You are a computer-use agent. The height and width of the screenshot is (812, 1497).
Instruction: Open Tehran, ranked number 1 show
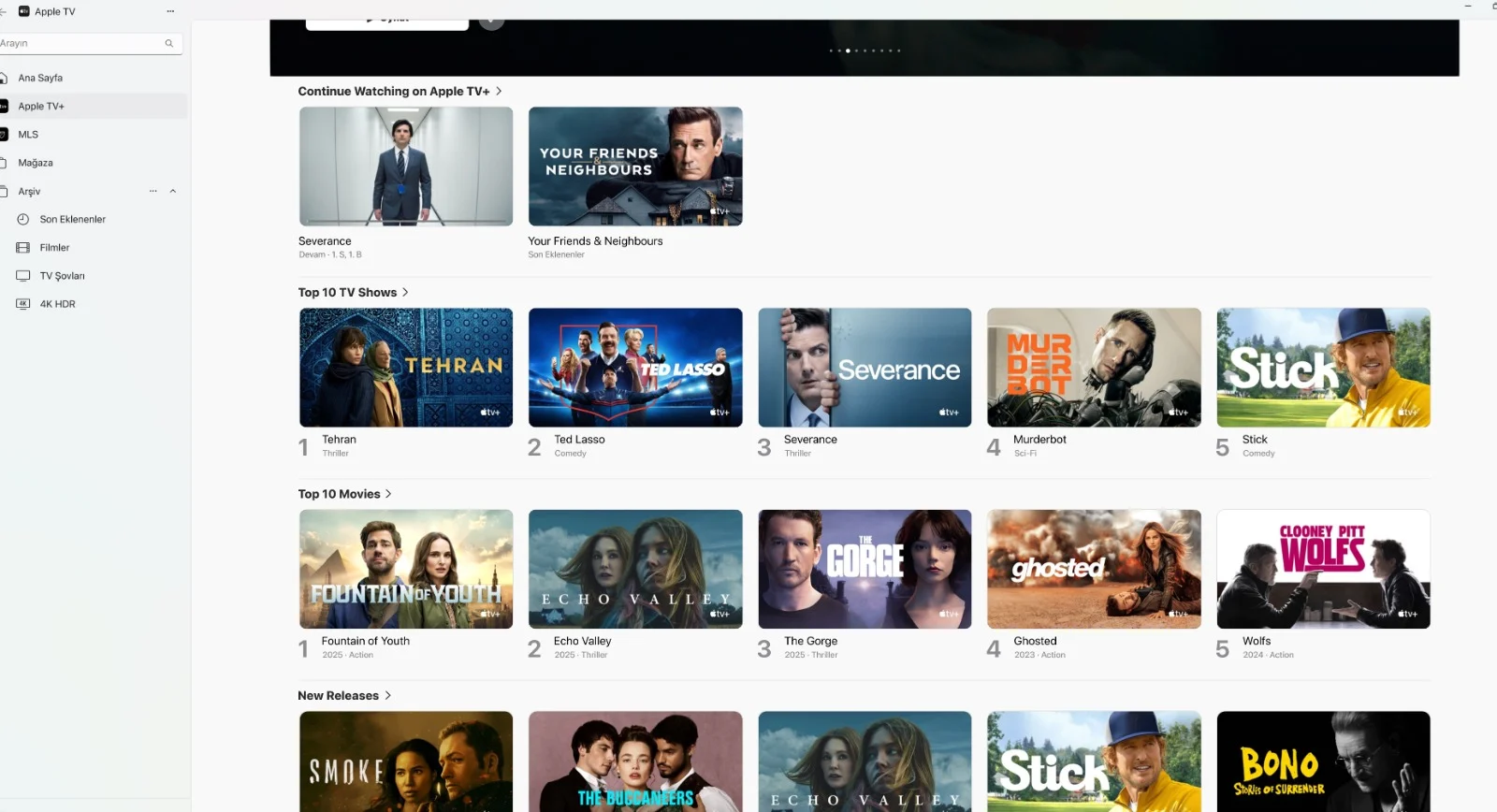pos(406,368)
